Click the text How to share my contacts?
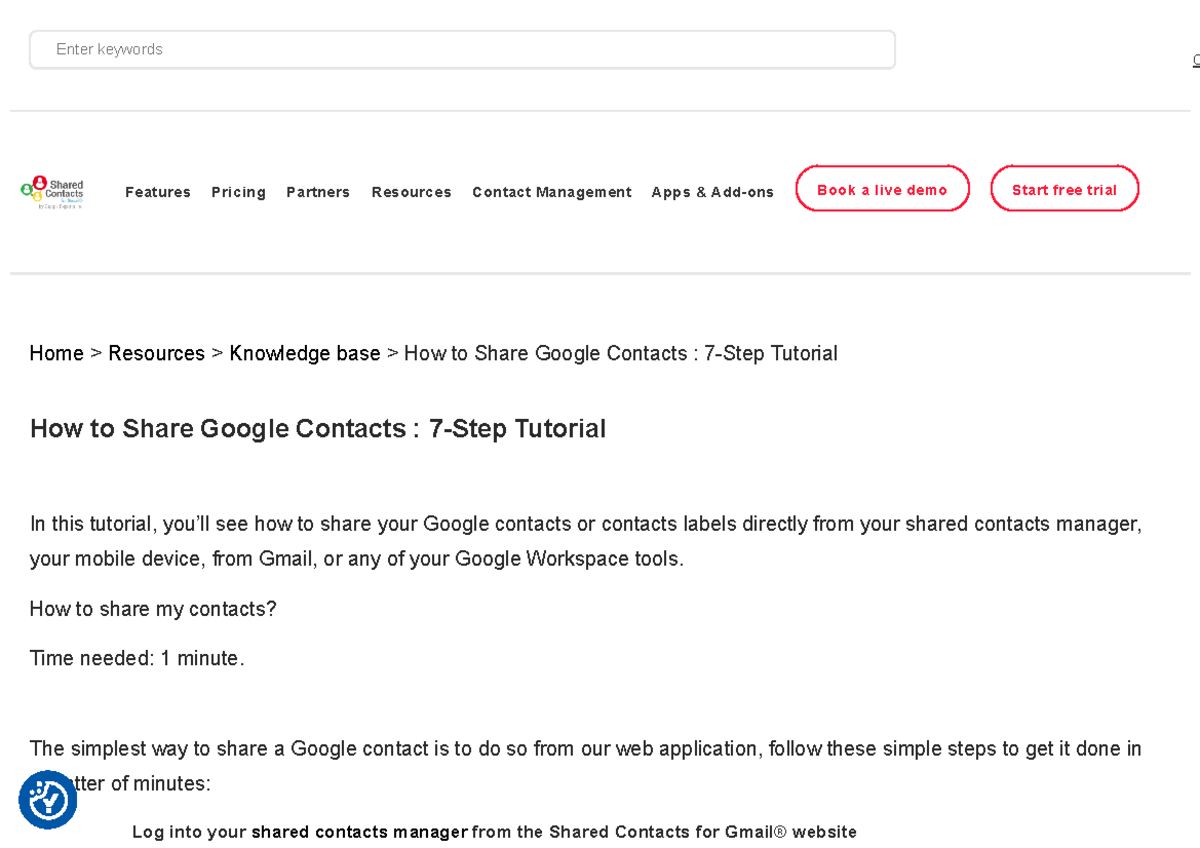 pos(153,609)
